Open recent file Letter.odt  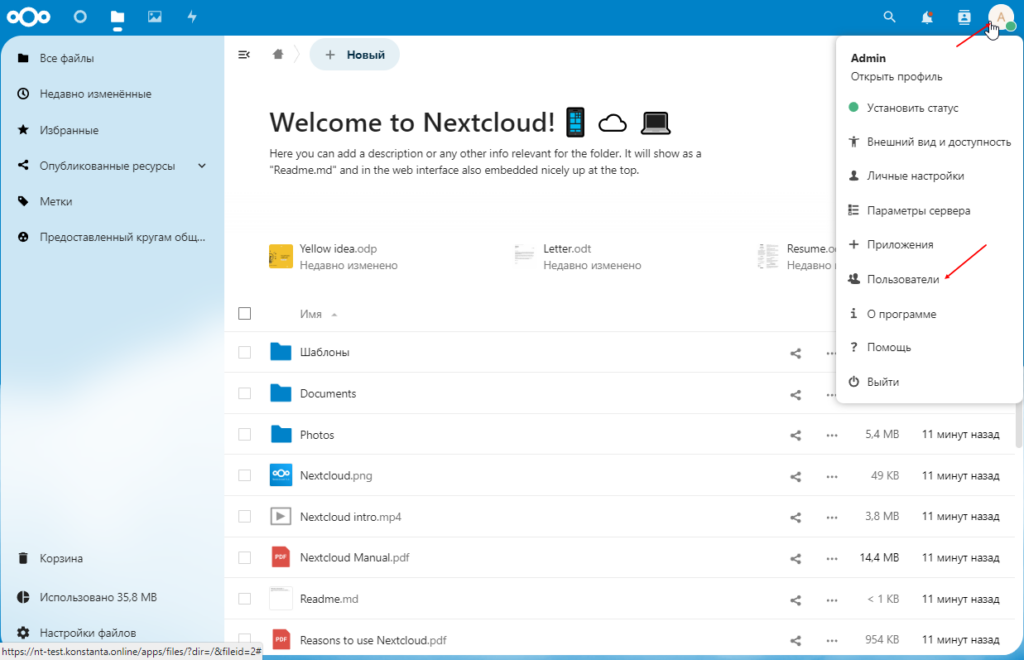[x=577, y=257]
